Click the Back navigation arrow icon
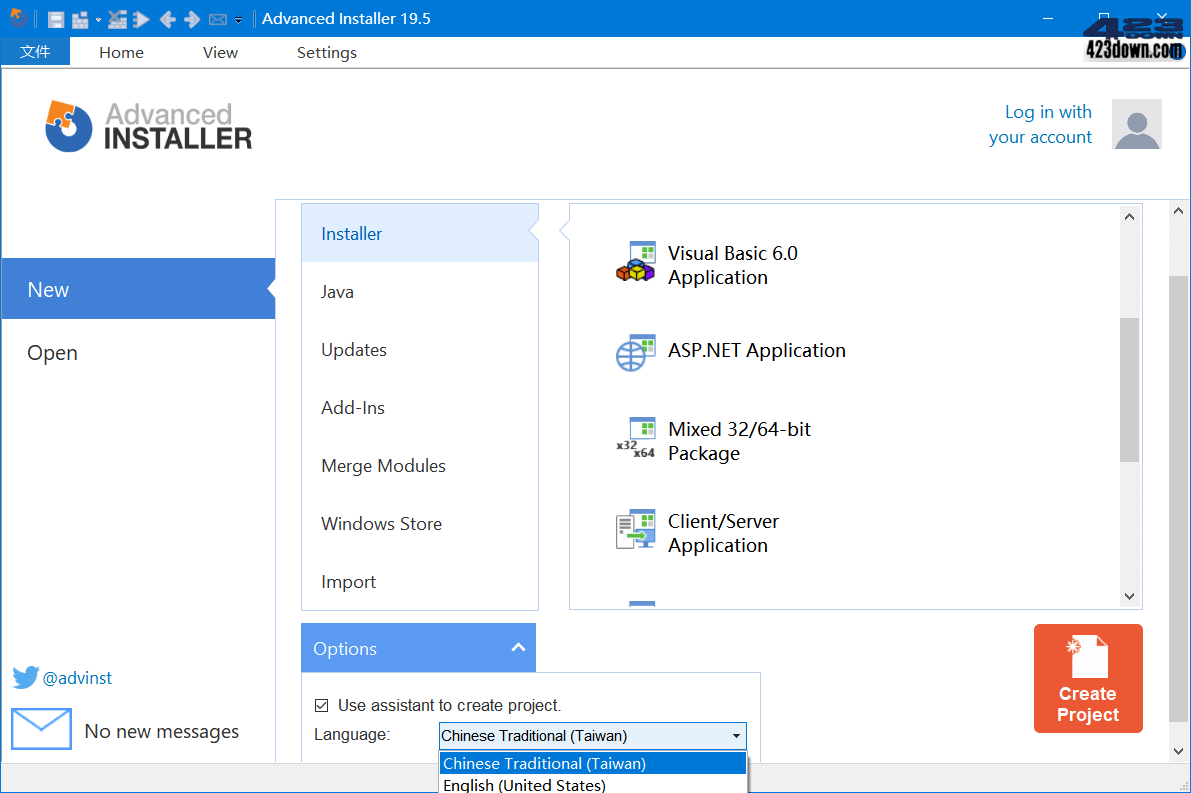The width and height of the screenshot is (1191, 793). (168, 18)
